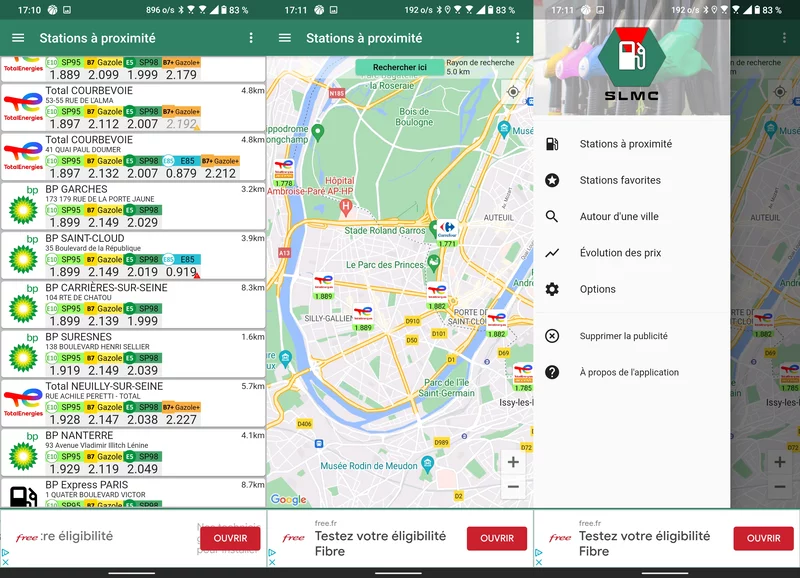This screenshot has height=578, width=800.
Task: Tap OUVRIR on the drawer screen ad
Action: point(763,538)
